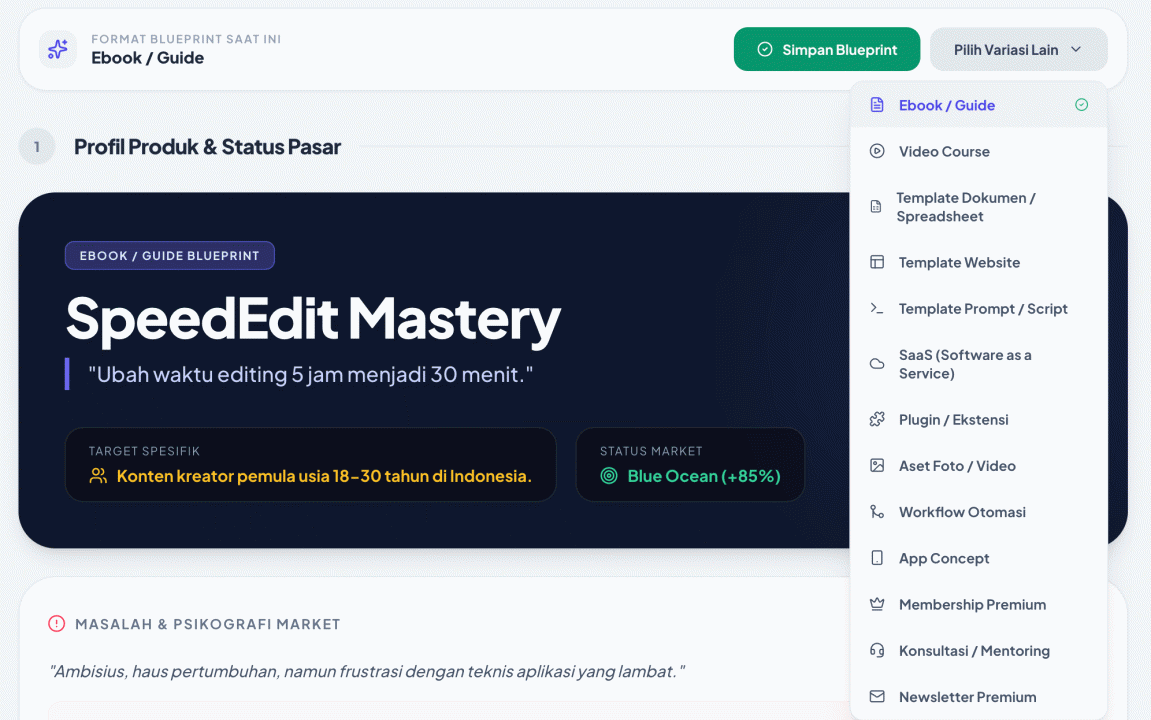Click the workflow icon beside Workflow Otomasi
This screenshot has height=720, width=1151.
(x=877, y=512)
